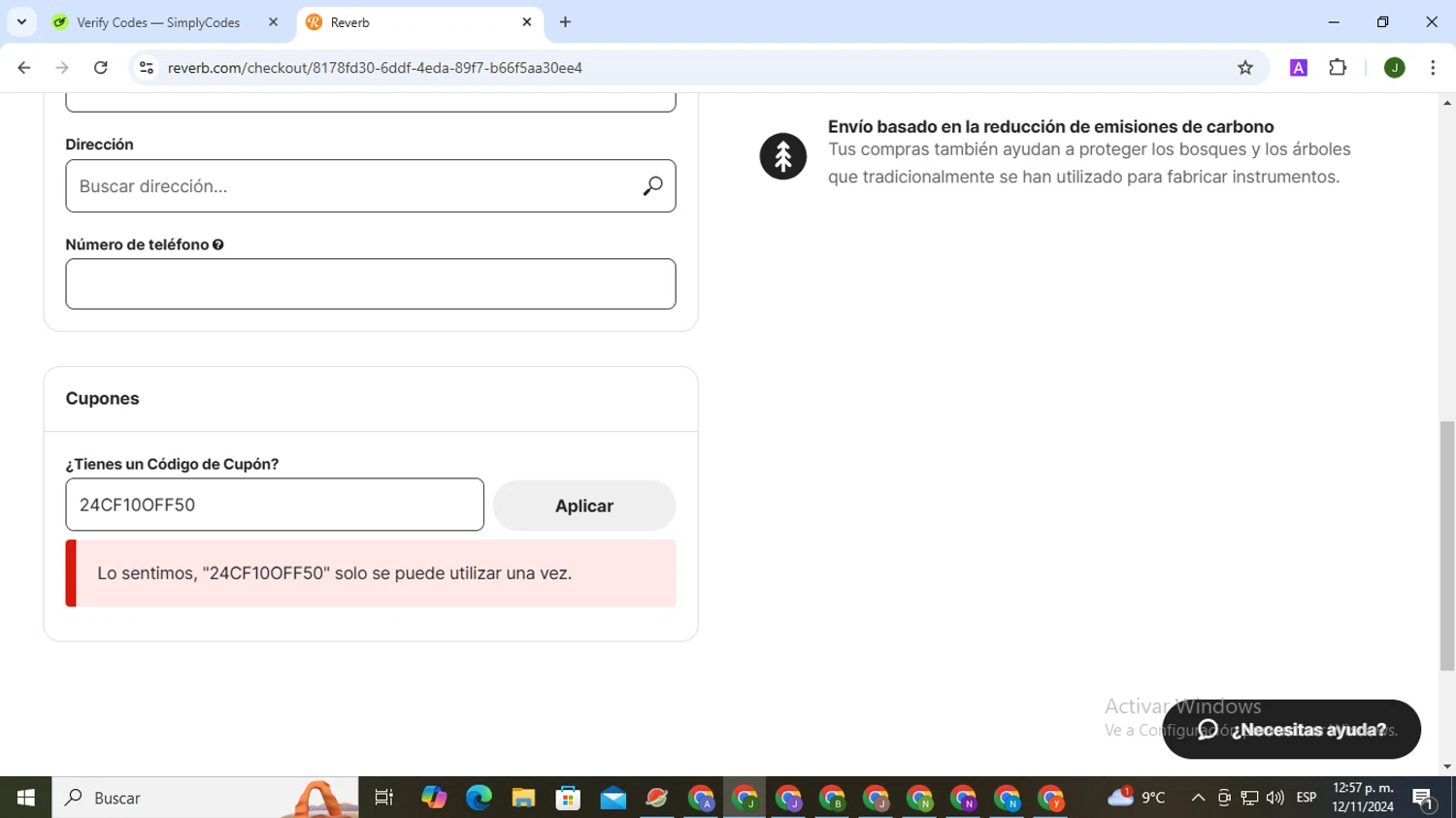Click the tree emblem for carbon shipping
This screenshot has width=1456, height=818.
click(x=783, y=156)
